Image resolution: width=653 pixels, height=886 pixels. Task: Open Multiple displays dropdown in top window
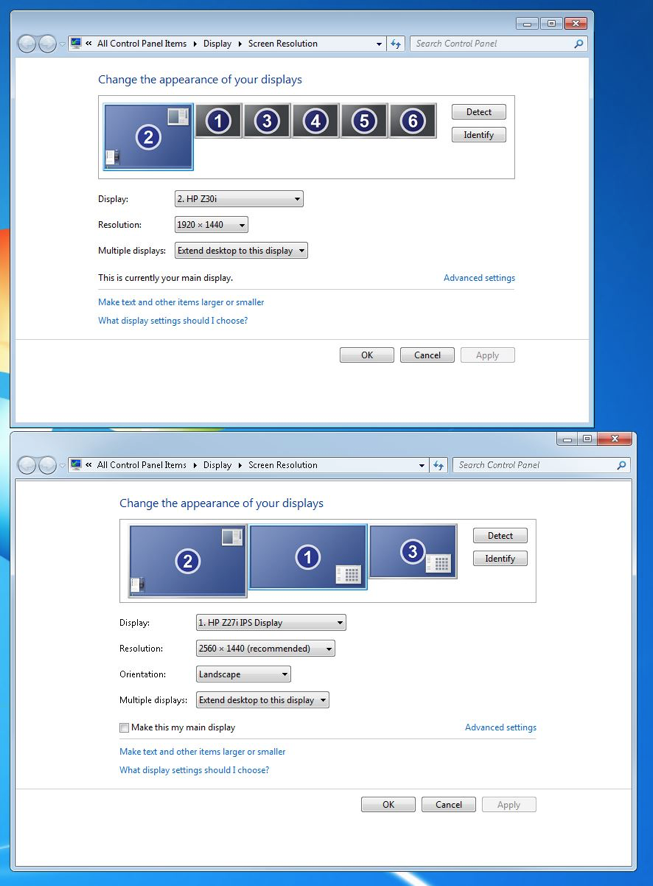pos(241,251)
